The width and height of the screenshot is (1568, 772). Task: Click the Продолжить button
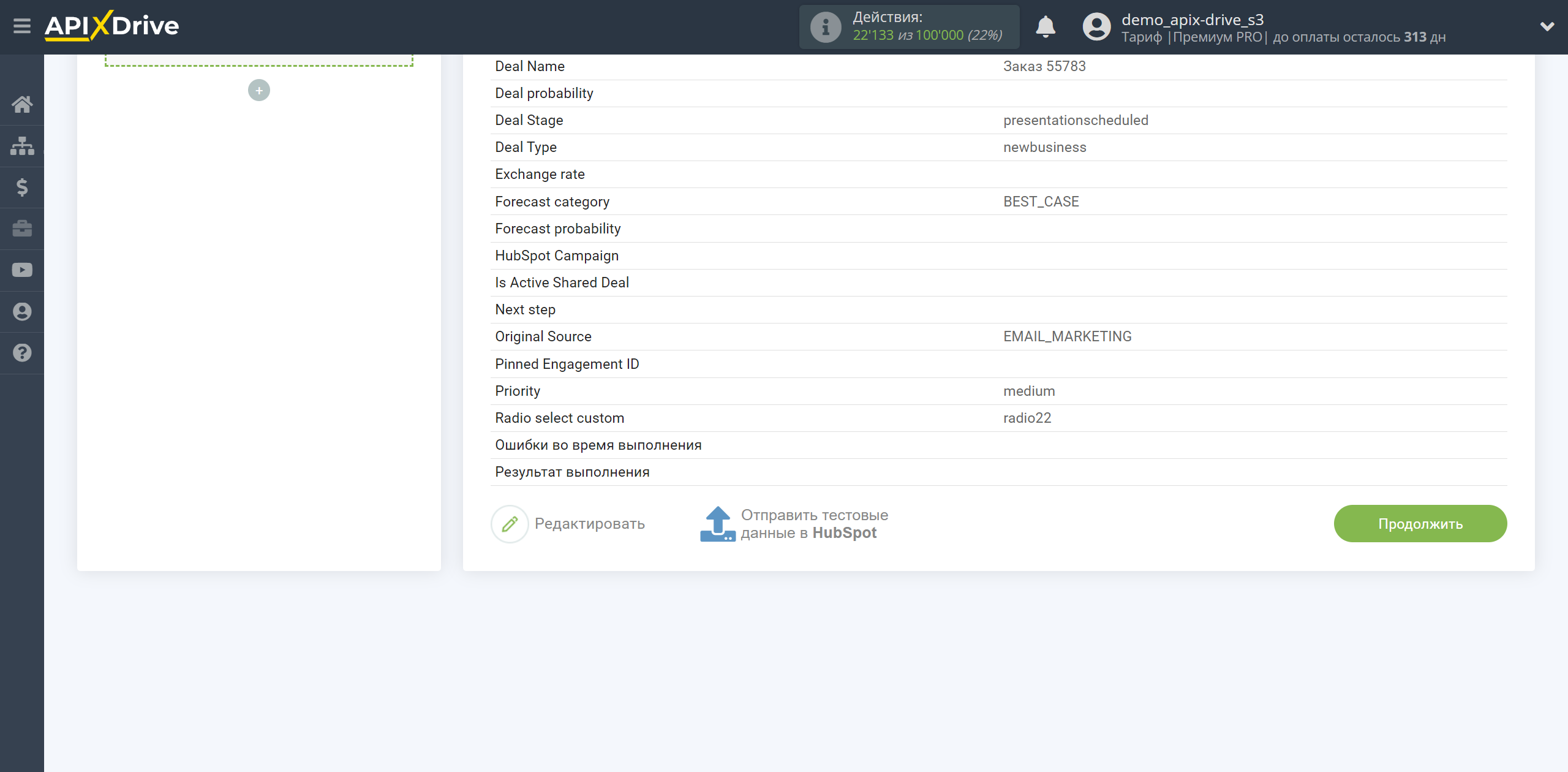1420,524
